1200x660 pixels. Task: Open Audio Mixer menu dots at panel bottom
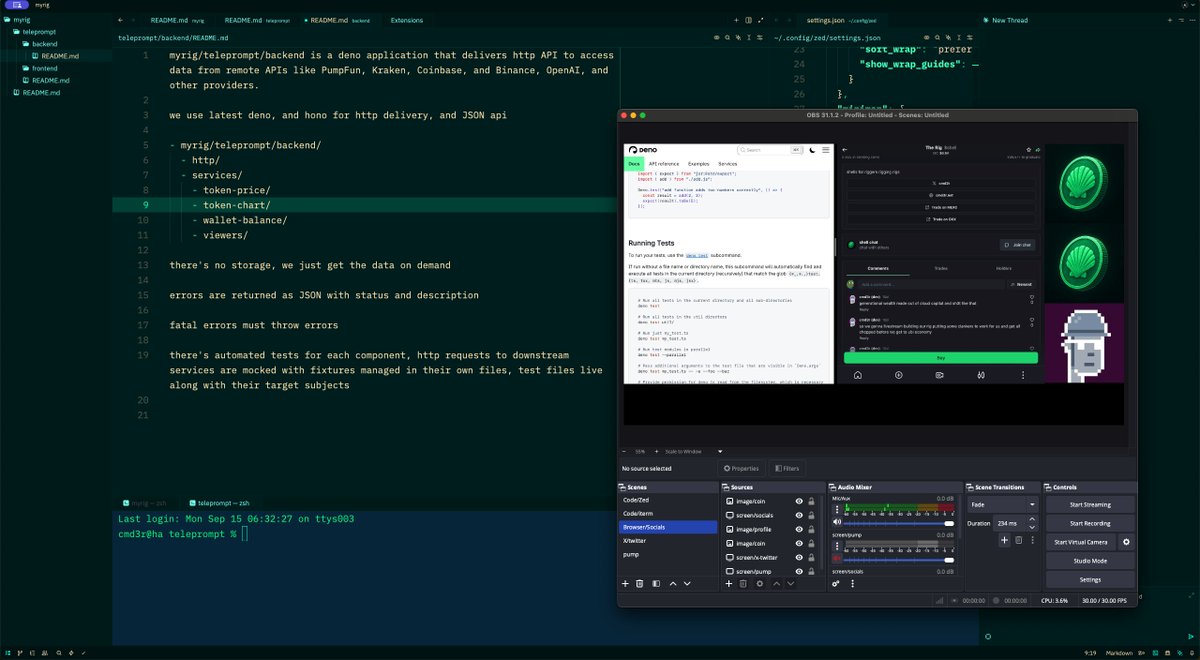853,583
